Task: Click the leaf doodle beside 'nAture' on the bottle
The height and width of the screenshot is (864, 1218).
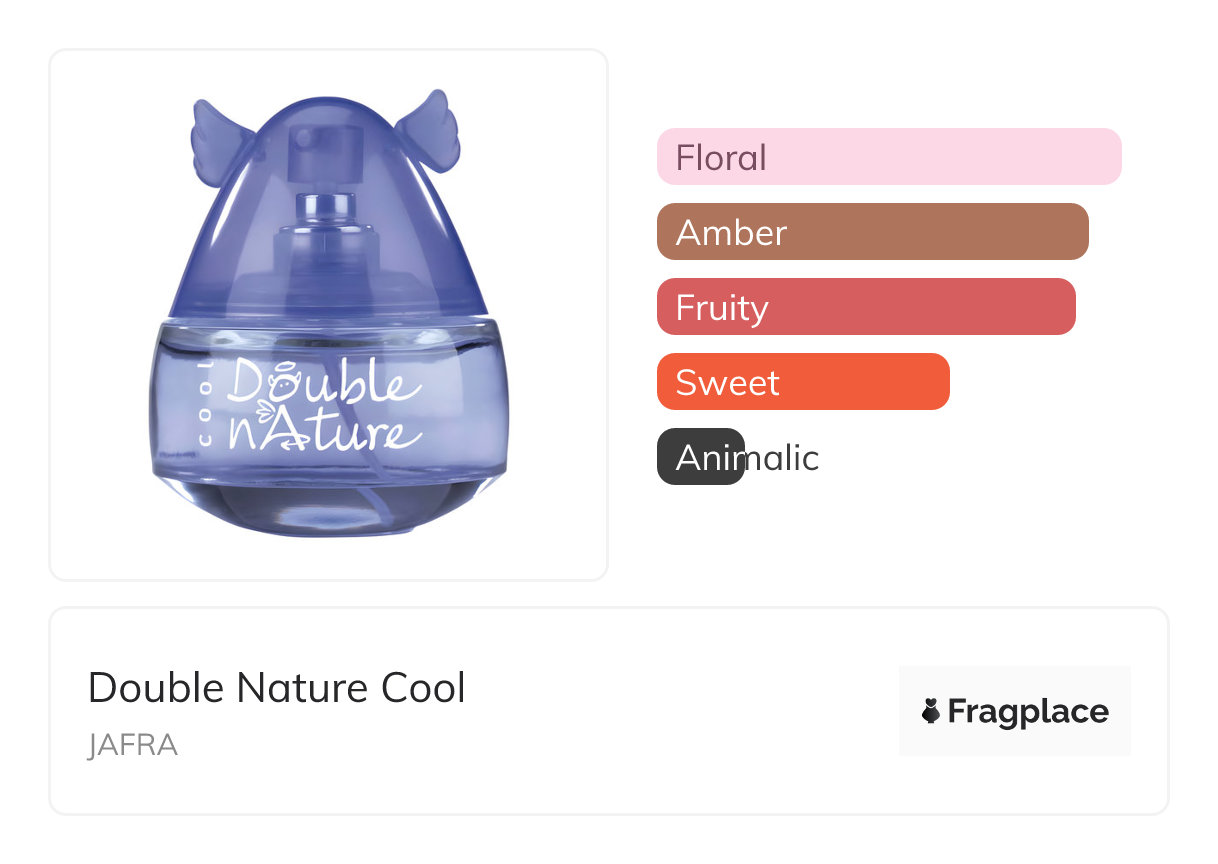Action: pos(263,409)
